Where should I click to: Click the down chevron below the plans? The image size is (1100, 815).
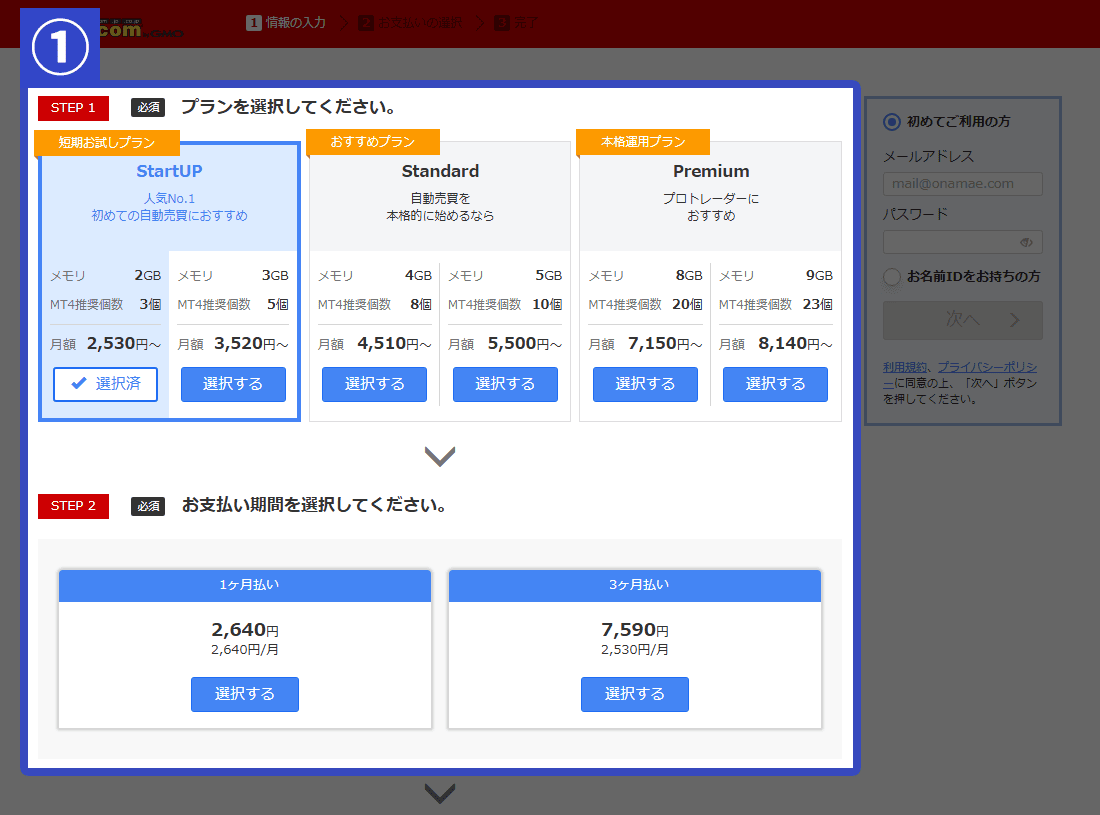pos(440,457)
